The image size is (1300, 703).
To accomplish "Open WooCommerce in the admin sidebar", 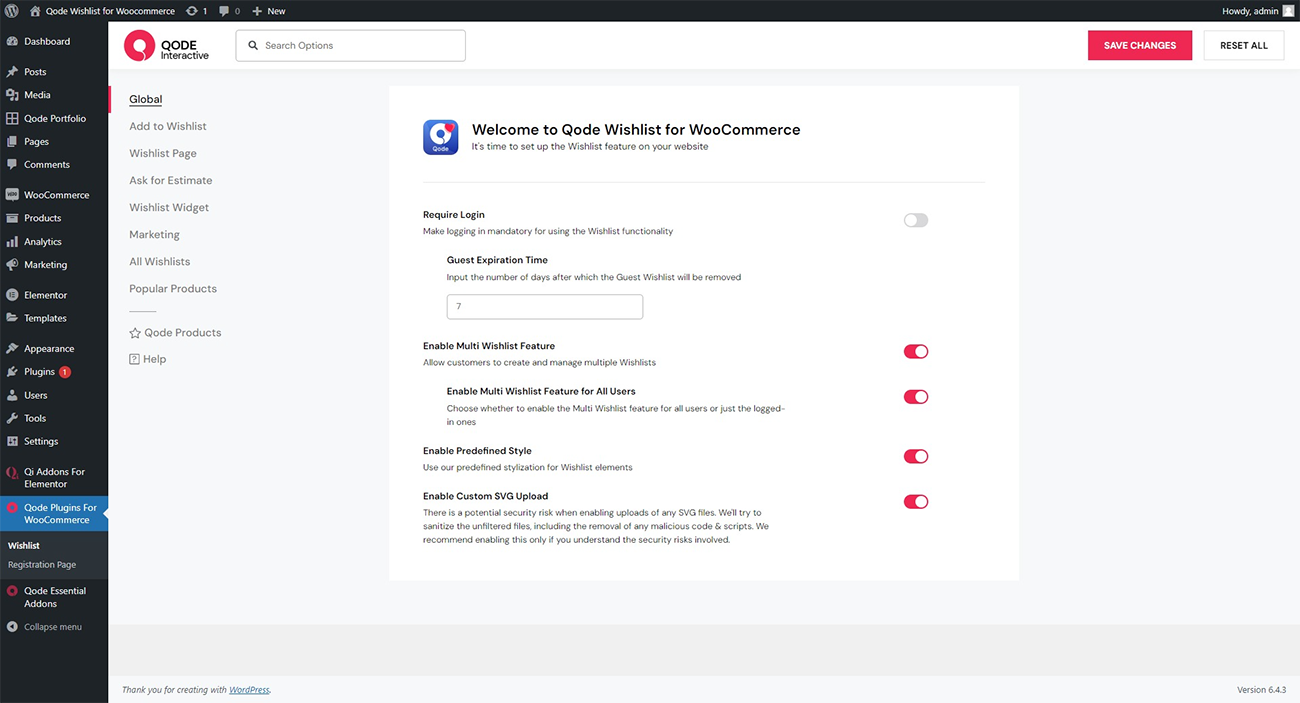I will point(56,195).
